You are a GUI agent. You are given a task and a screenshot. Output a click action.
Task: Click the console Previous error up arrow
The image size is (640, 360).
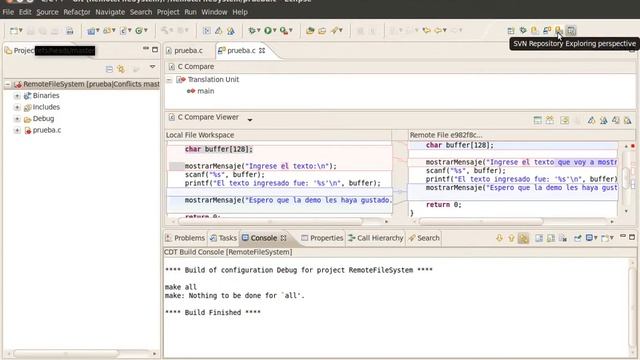[x=511, y=238]
